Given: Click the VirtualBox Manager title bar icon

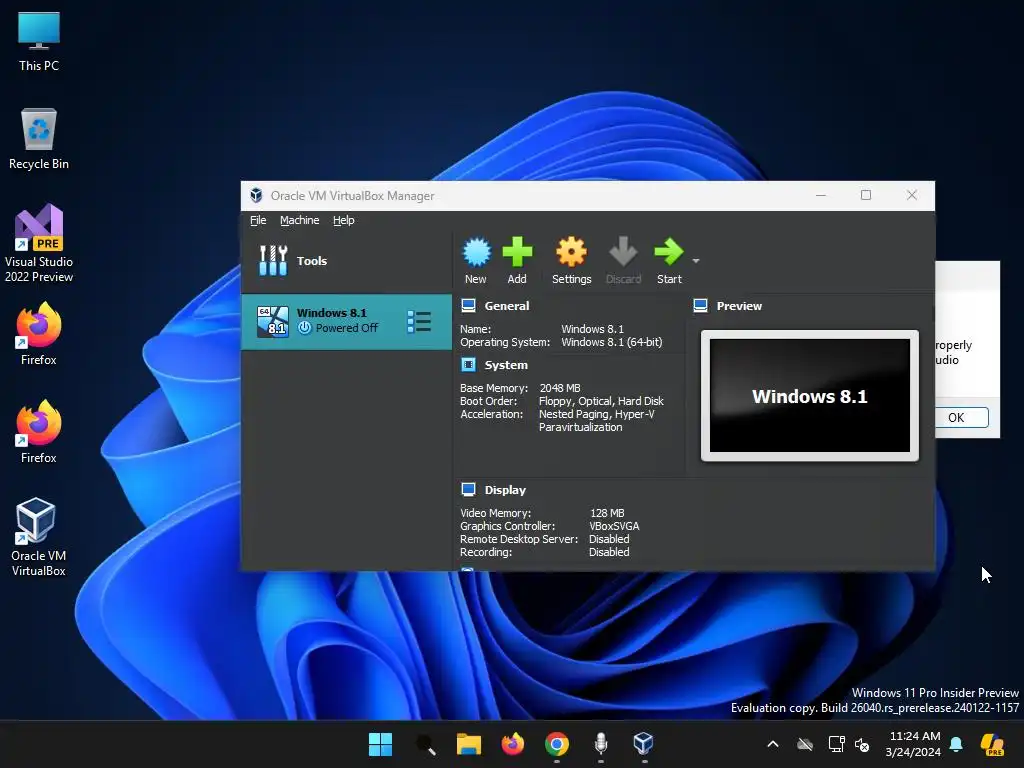Looking at the screenshot, I should point(256,195).
